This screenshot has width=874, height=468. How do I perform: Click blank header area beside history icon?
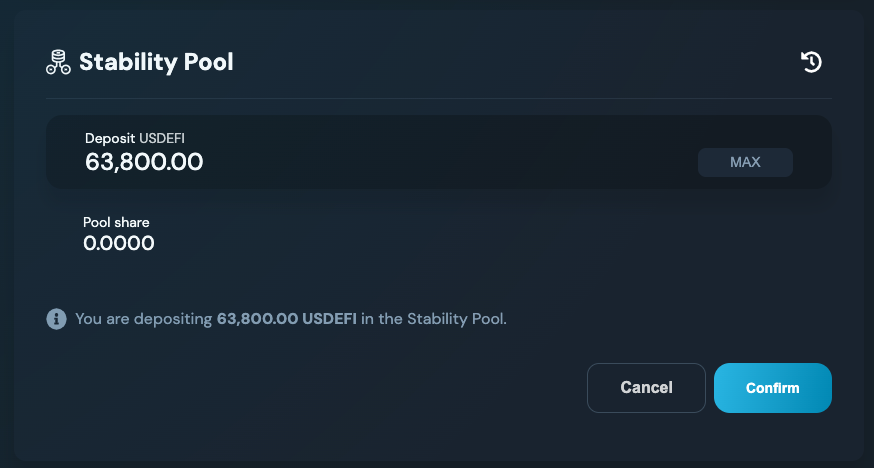coord(600,62)
